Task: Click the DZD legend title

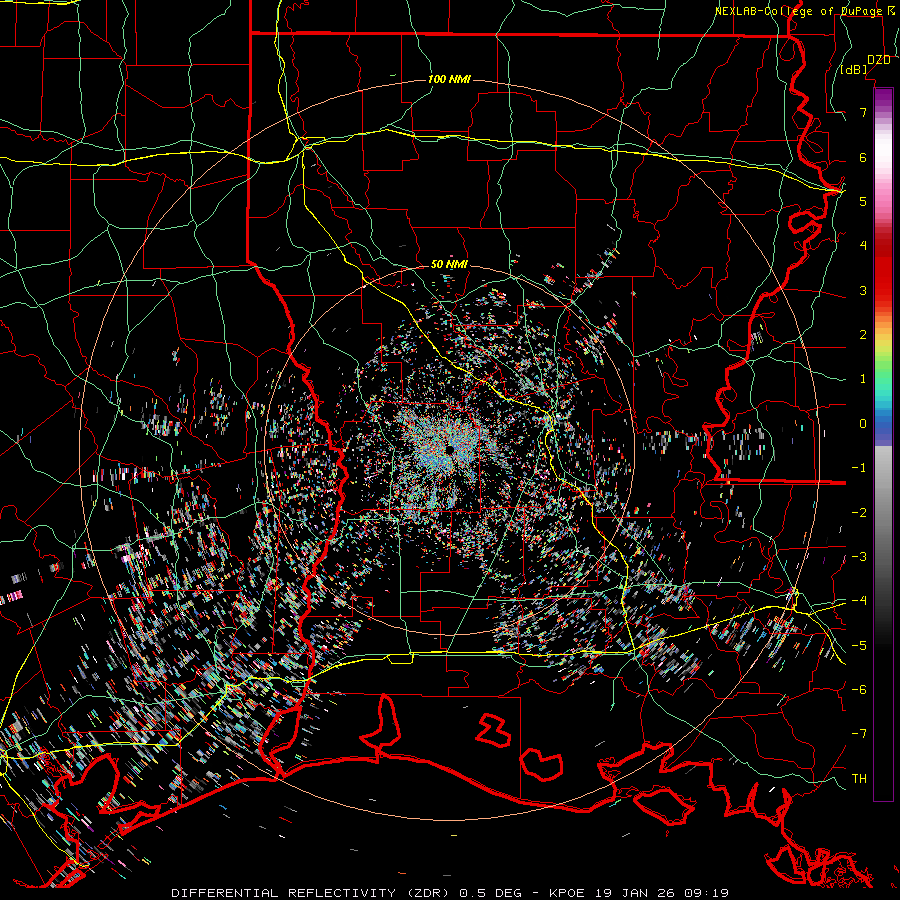Action: click(879, 60)
